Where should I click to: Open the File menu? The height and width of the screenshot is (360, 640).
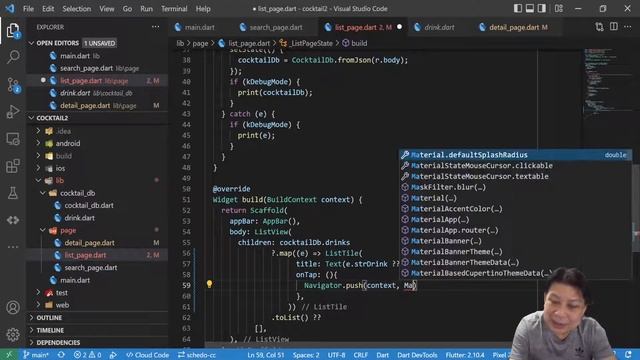tap(29, 9)
